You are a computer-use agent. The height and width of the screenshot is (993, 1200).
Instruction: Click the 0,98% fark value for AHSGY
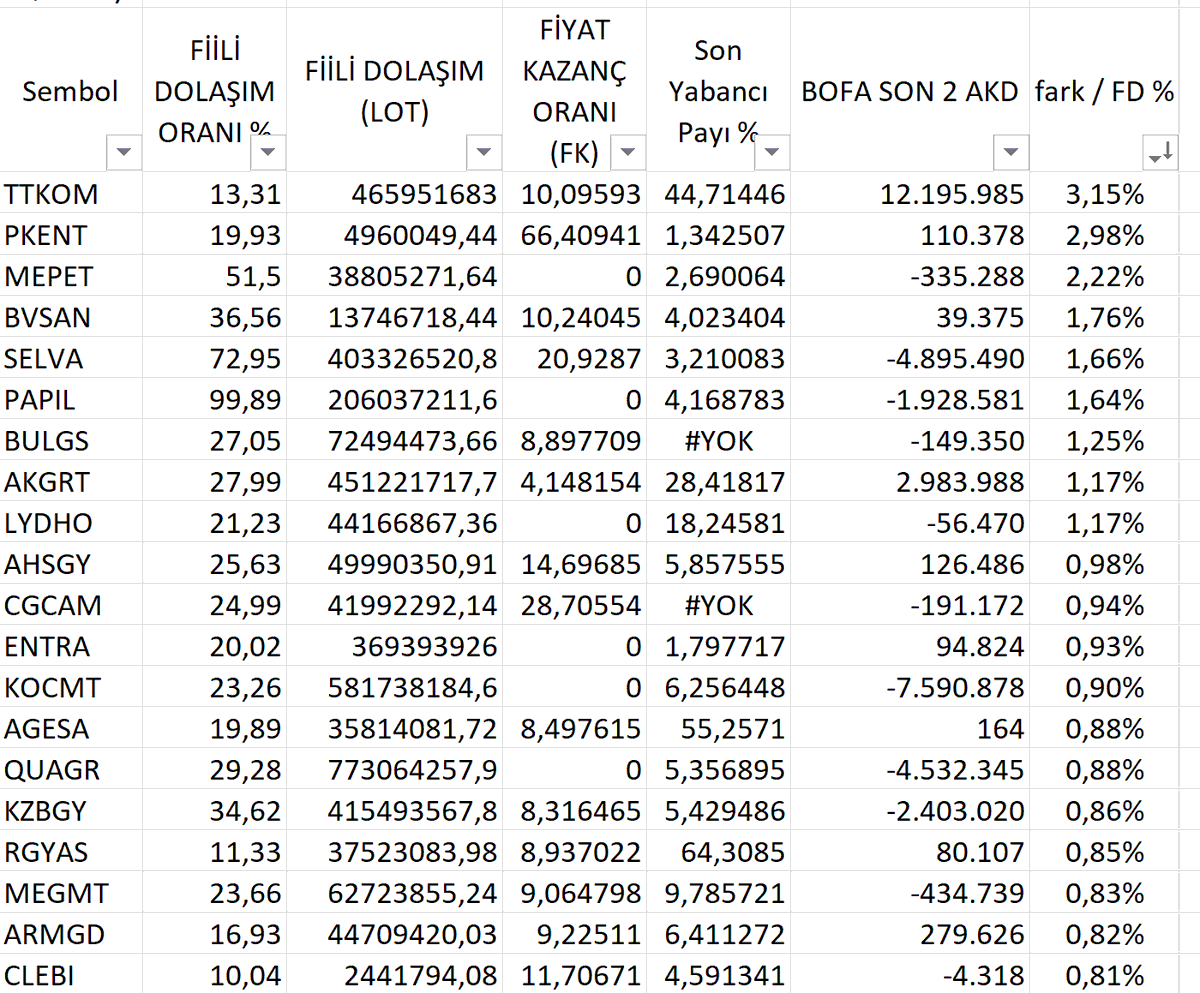tap(1105, 564)
